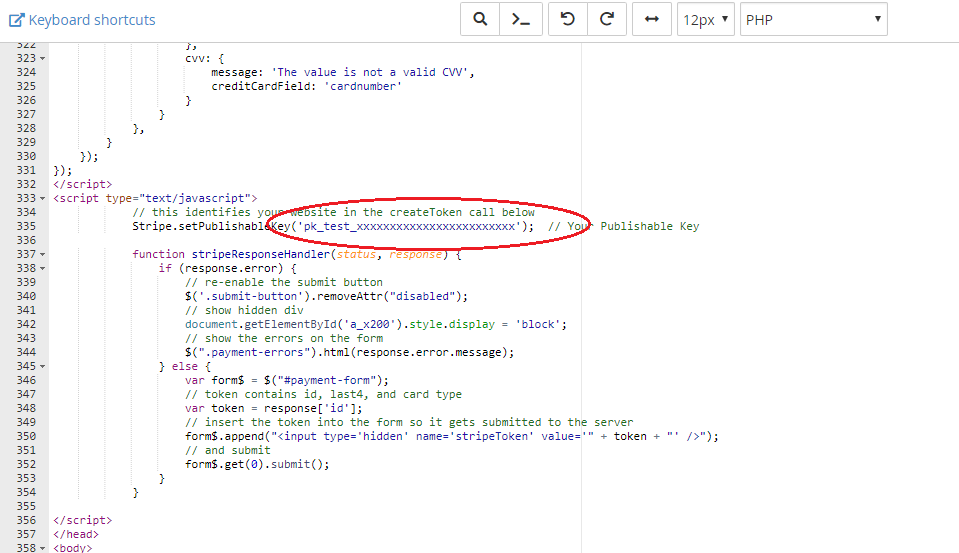Click the '// show hidden div' comment
The width and height of the screenshot is (959, 553).
pyautogui.click(x=244, y=310)
